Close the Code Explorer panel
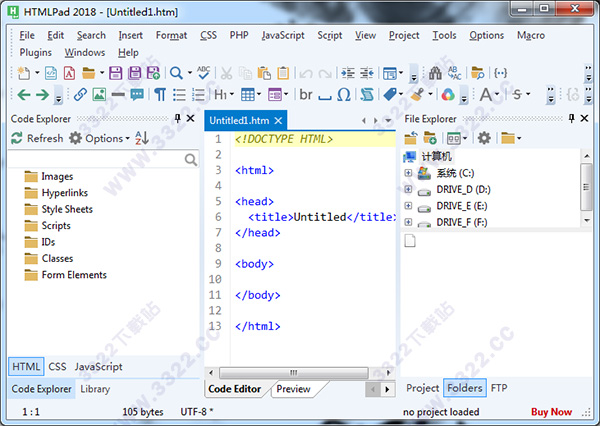 (x=190, y=118)
